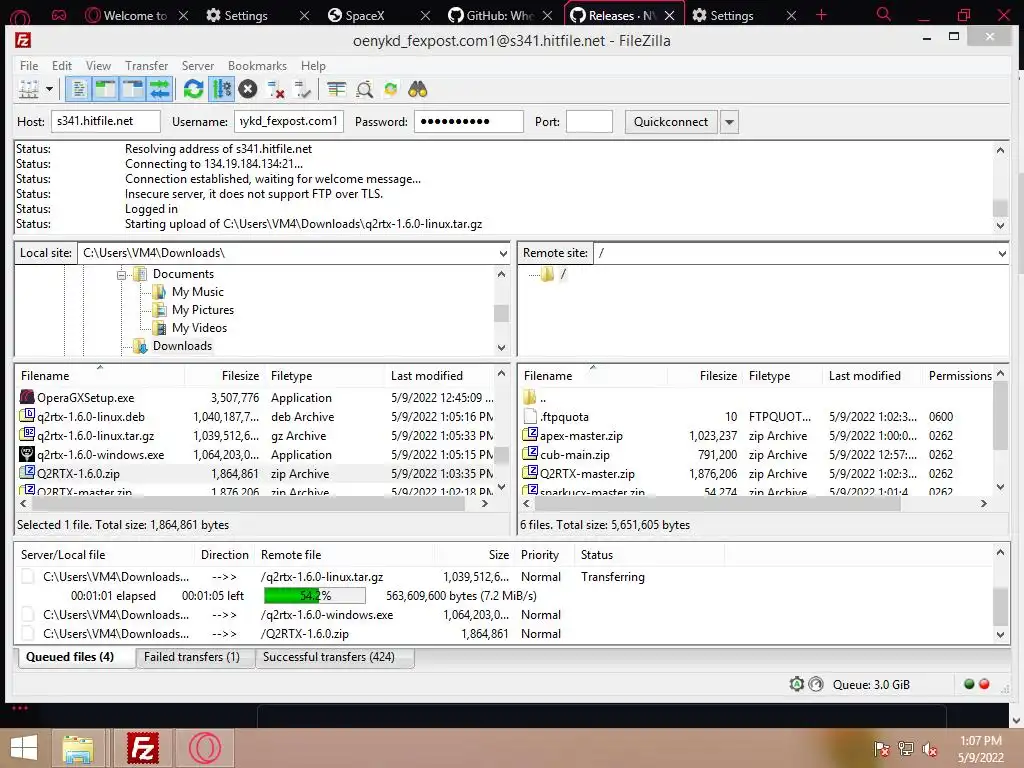The image size is (1024, 768).
Task: Open the Help menu
Action: (x=313, y=66)
